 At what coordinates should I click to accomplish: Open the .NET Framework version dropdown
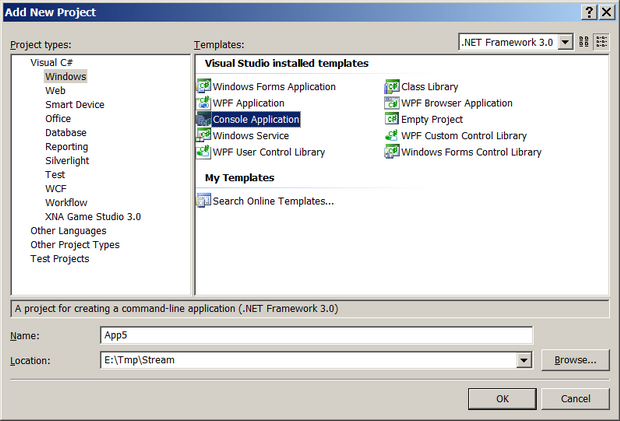click(565, 42)
